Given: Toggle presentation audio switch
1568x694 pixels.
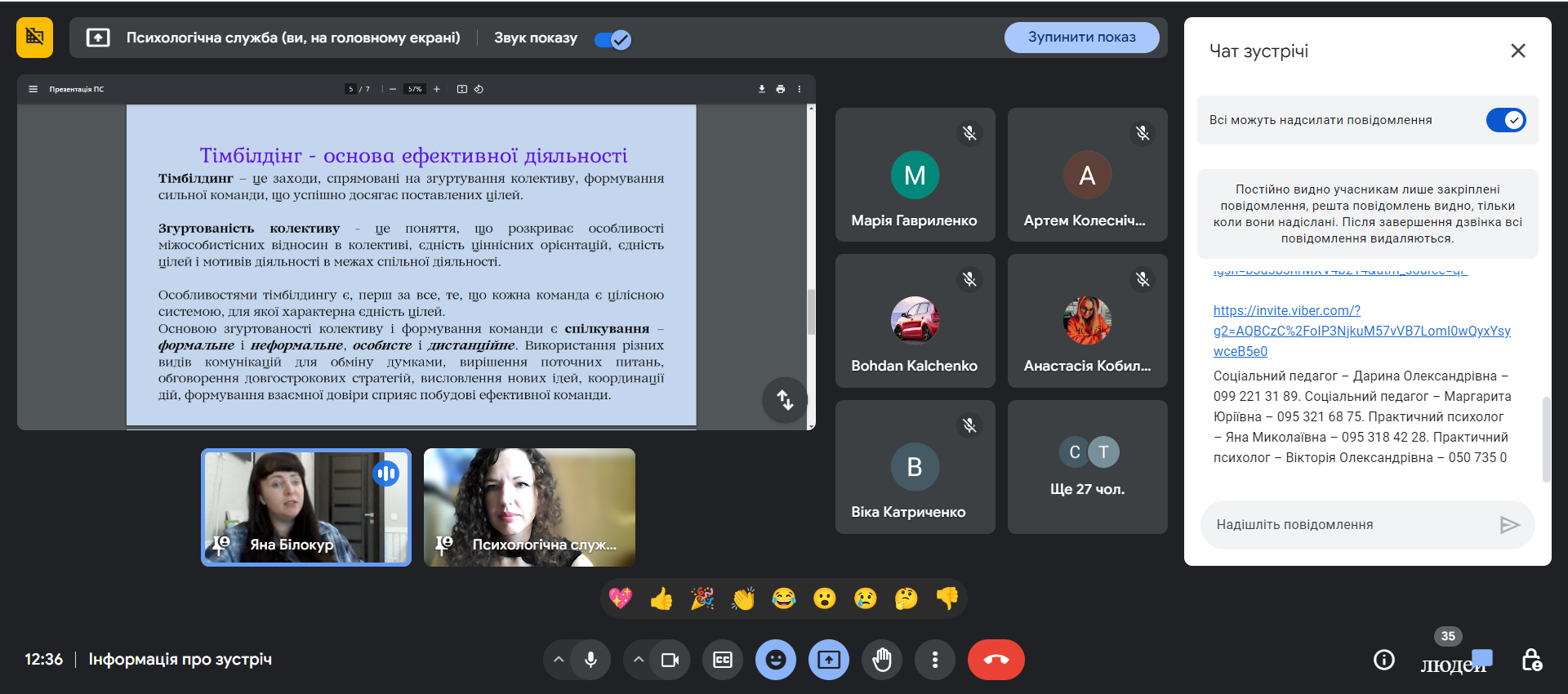Looking at the screenshot, I should coord(612,39).
